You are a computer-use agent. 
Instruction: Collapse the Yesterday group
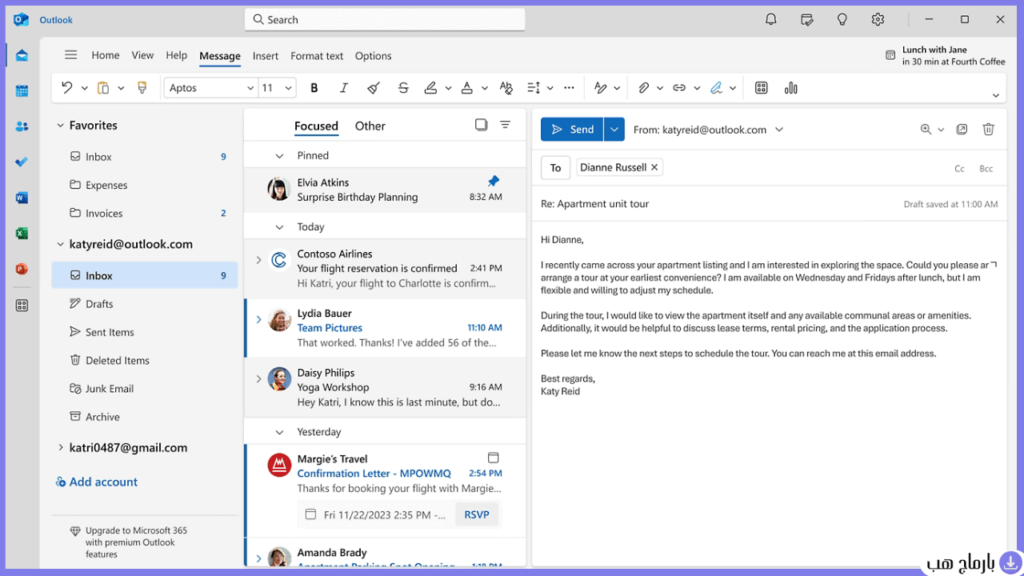pos(280,432)
